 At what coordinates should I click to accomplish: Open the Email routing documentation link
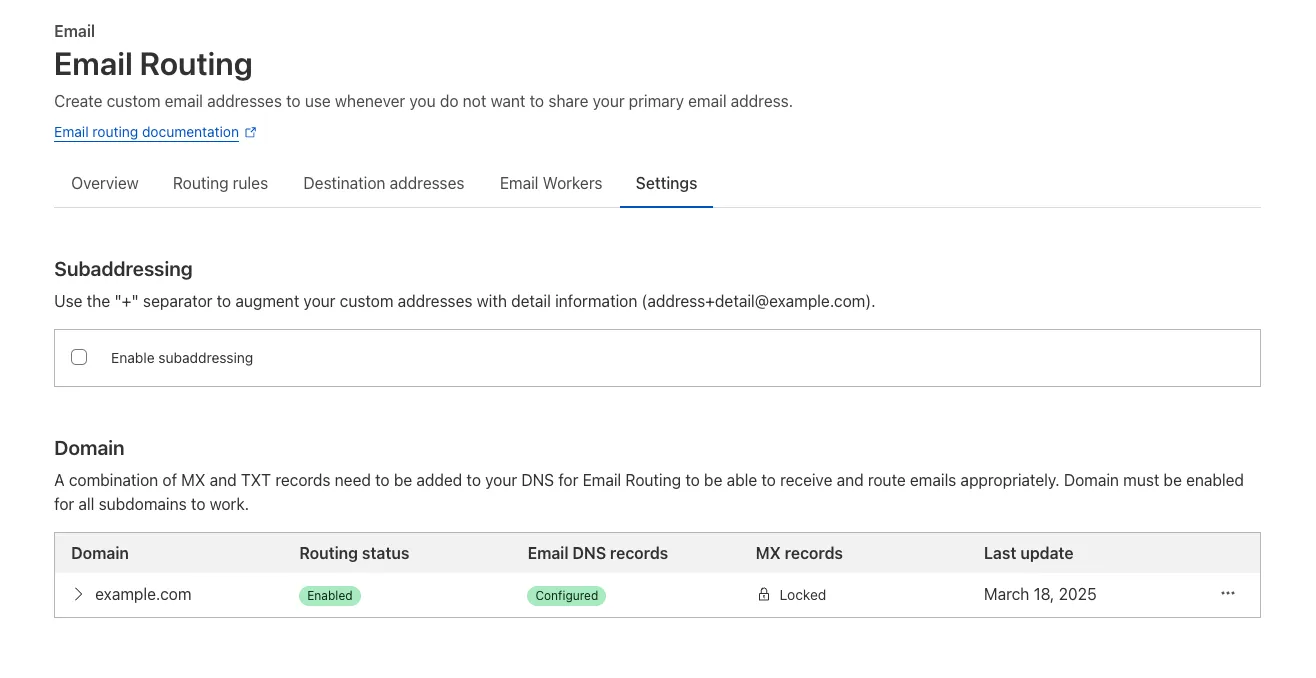[145, 132]
